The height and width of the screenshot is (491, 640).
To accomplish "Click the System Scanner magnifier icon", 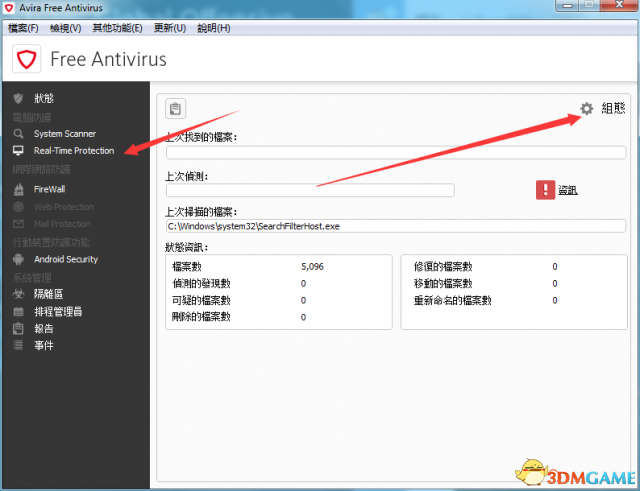I will point(18,134).
